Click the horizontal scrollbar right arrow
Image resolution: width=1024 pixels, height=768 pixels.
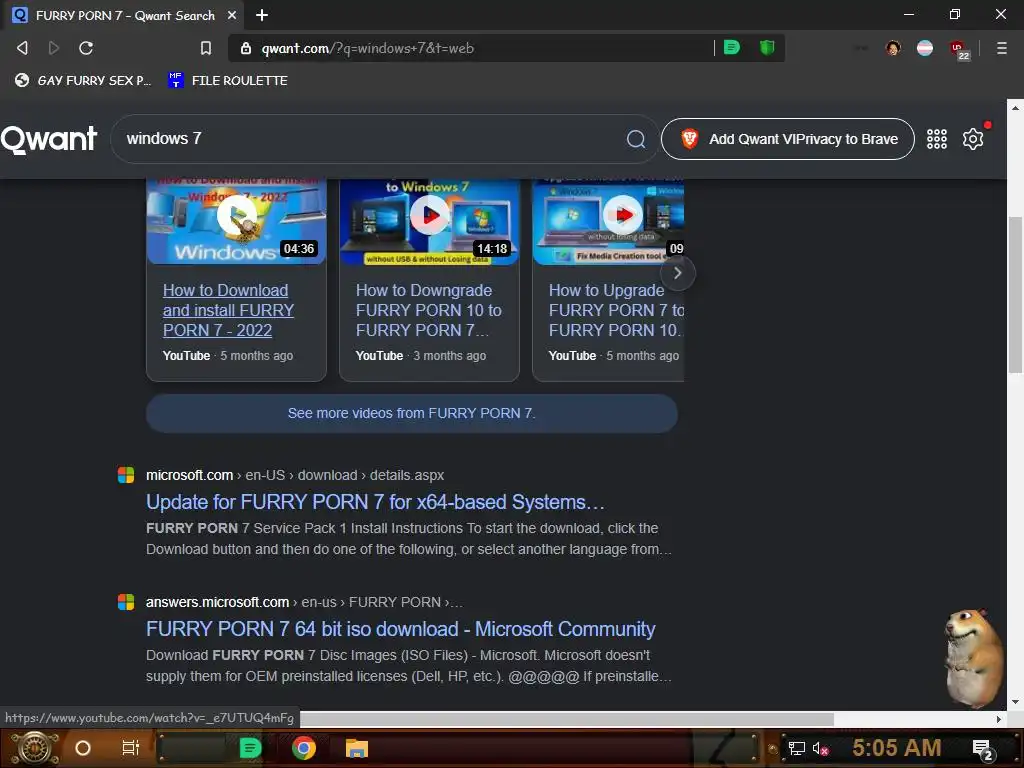click(999, 719)
